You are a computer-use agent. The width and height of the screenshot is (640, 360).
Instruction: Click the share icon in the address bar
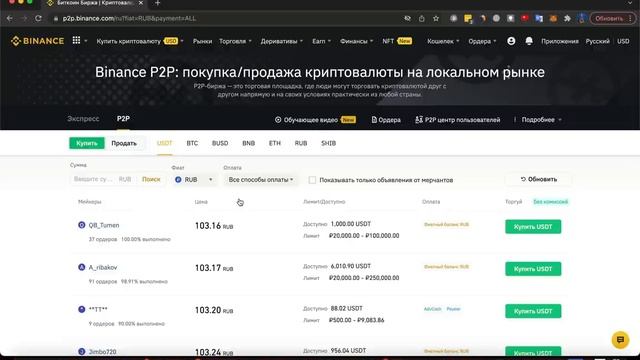(422, 18)
